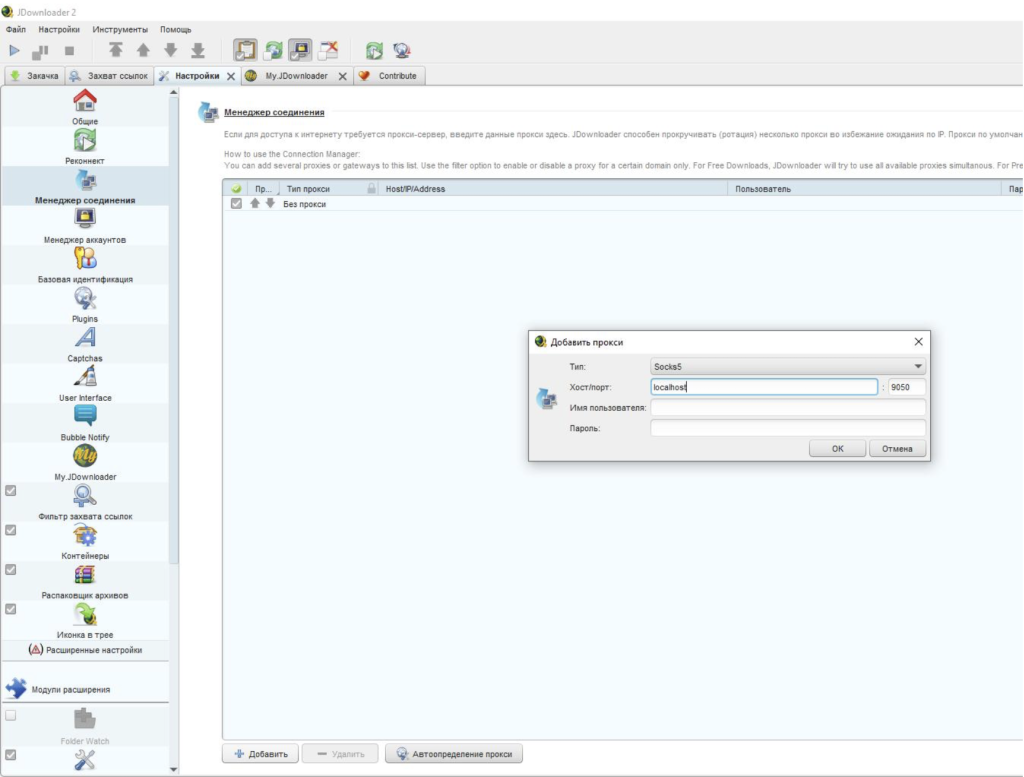Click the sidebar vertical scrollbar
This screenshot has height=777, width=1024.
[173, 330]
